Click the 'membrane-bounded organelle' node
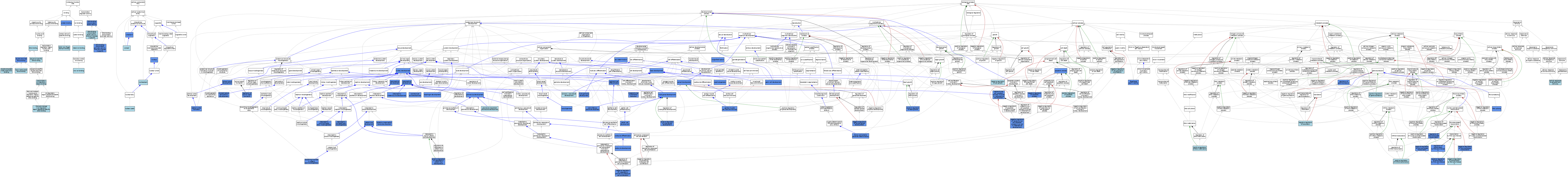1568x177 pixels. [166, 35]
